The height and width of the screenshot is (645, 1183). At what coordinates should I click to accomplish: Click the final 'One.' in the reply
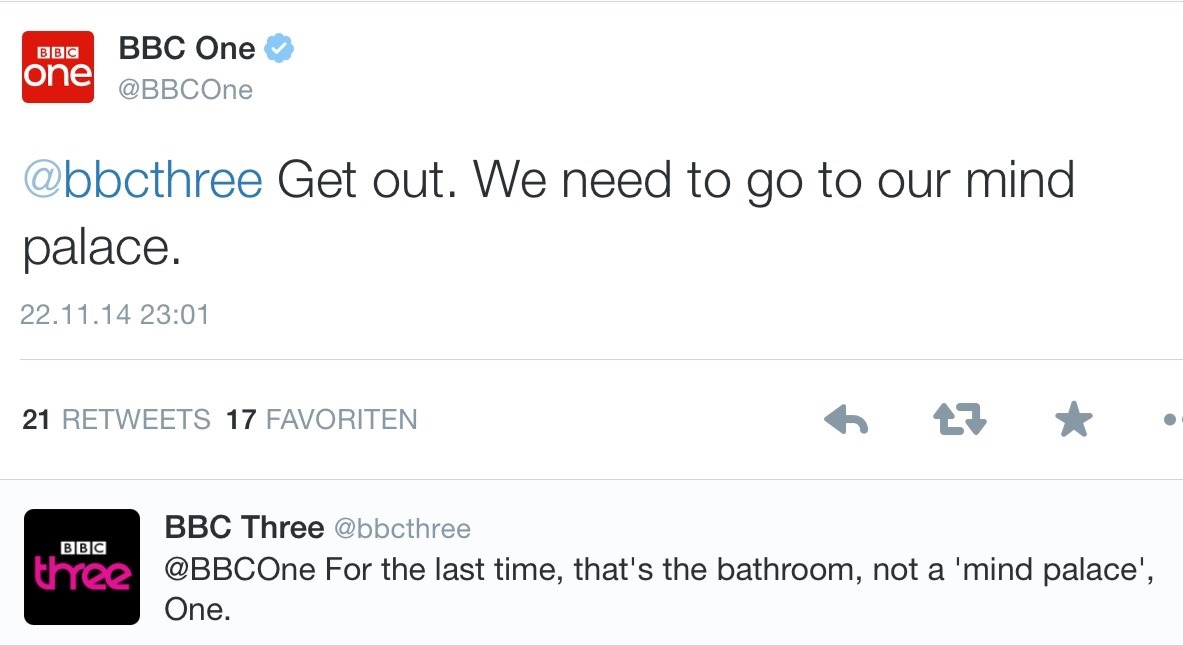click(197, 609)
